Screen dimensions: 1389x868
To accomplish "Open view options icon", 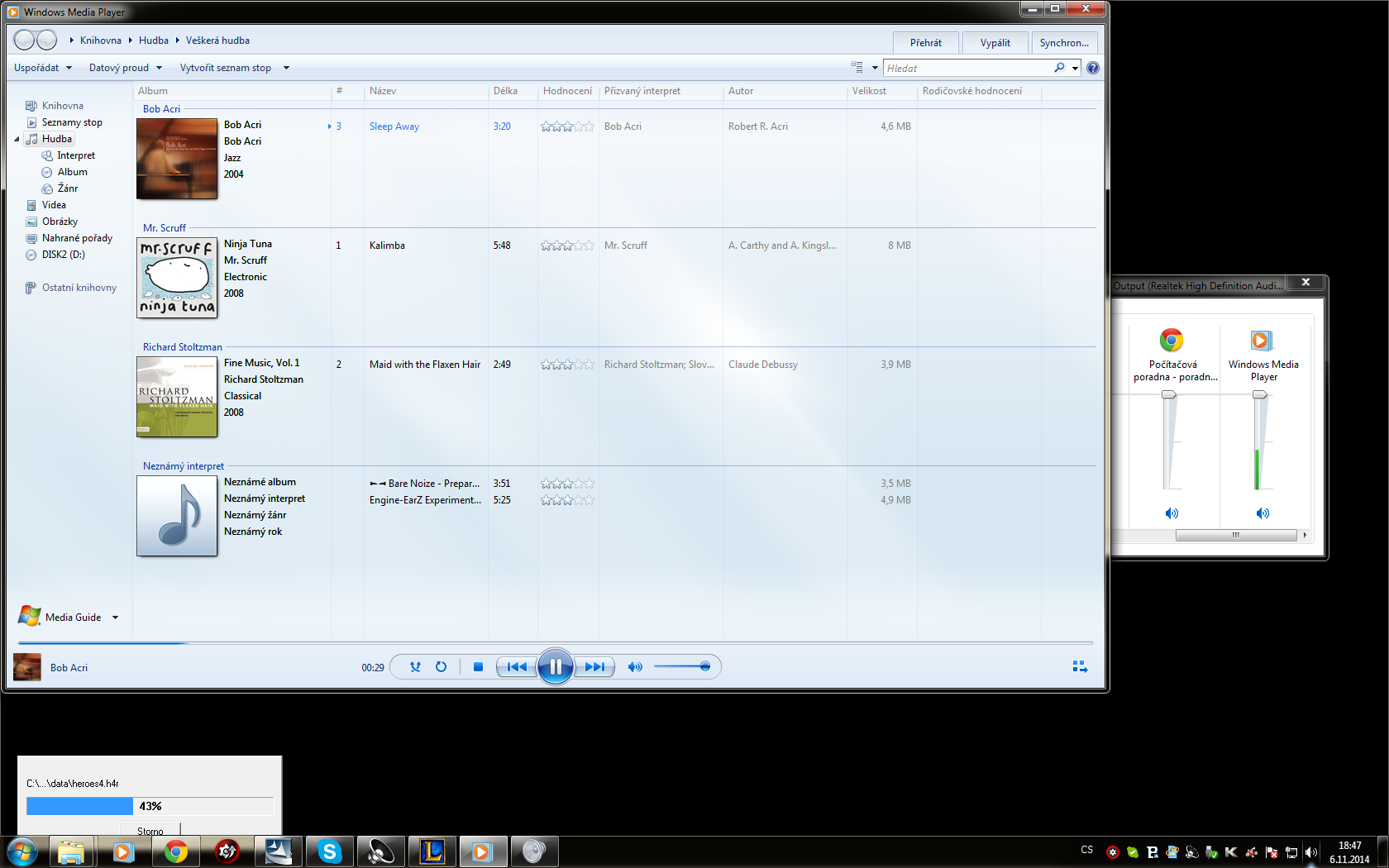I will tap(857, 68).
